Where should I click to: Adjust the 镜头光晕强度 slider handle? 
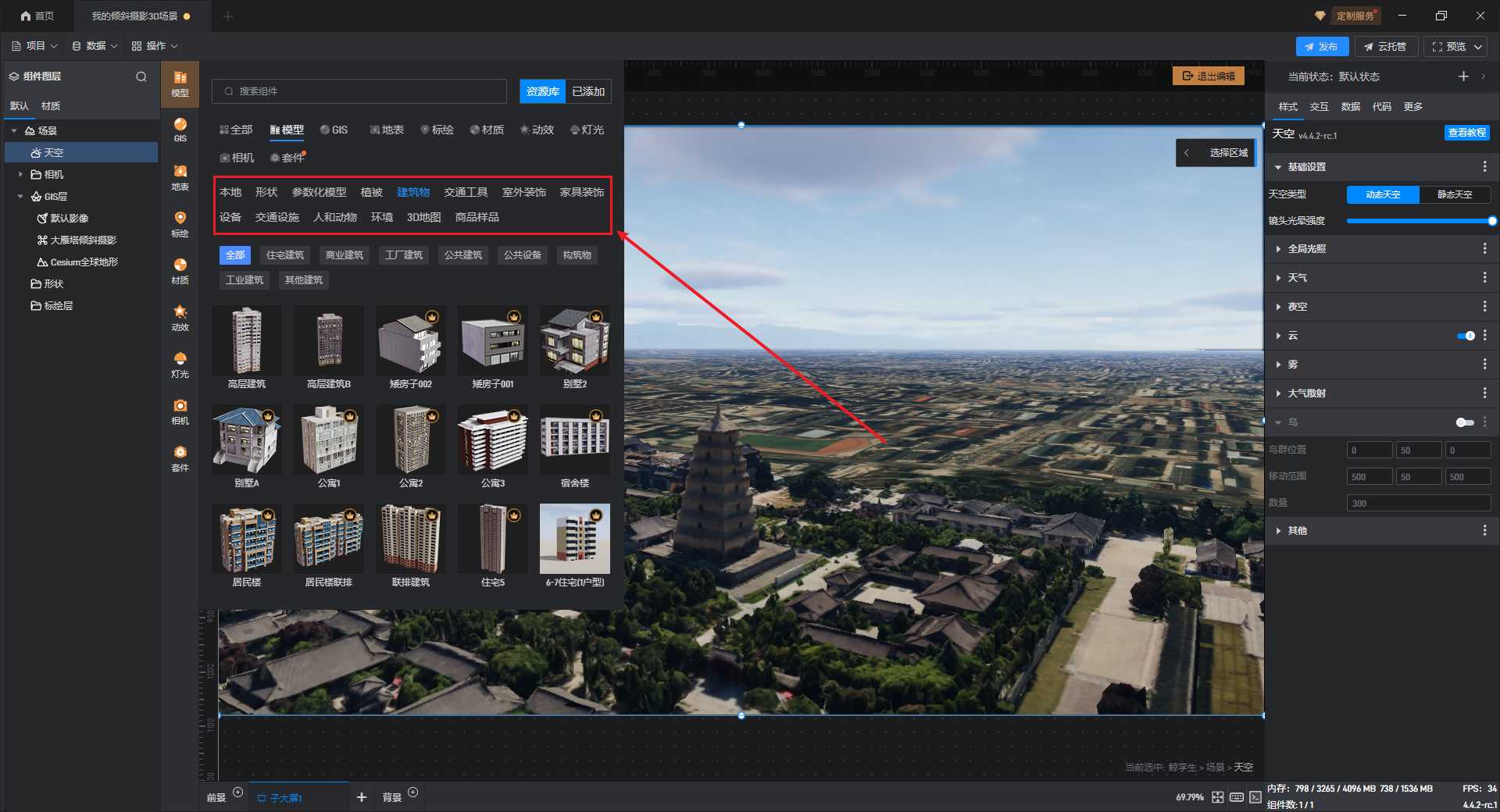(1492, 221)
